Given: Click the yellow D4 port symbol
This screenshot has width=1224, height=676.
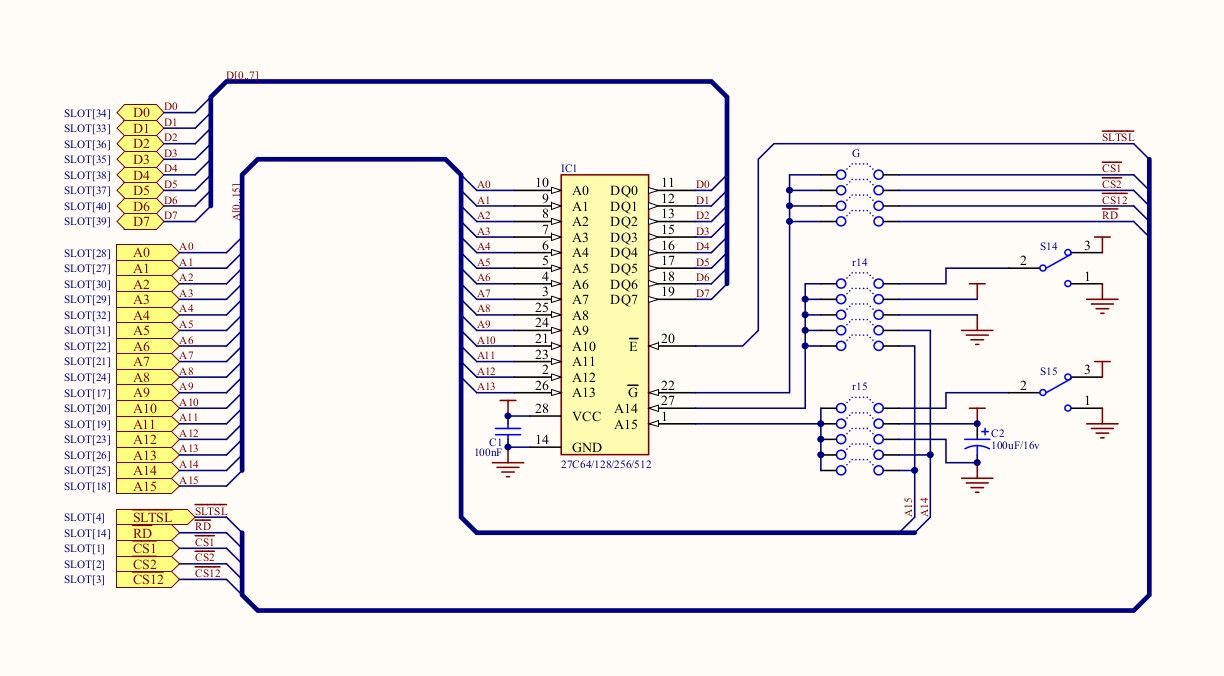Looking at the screenshot, I should point(141,175).
